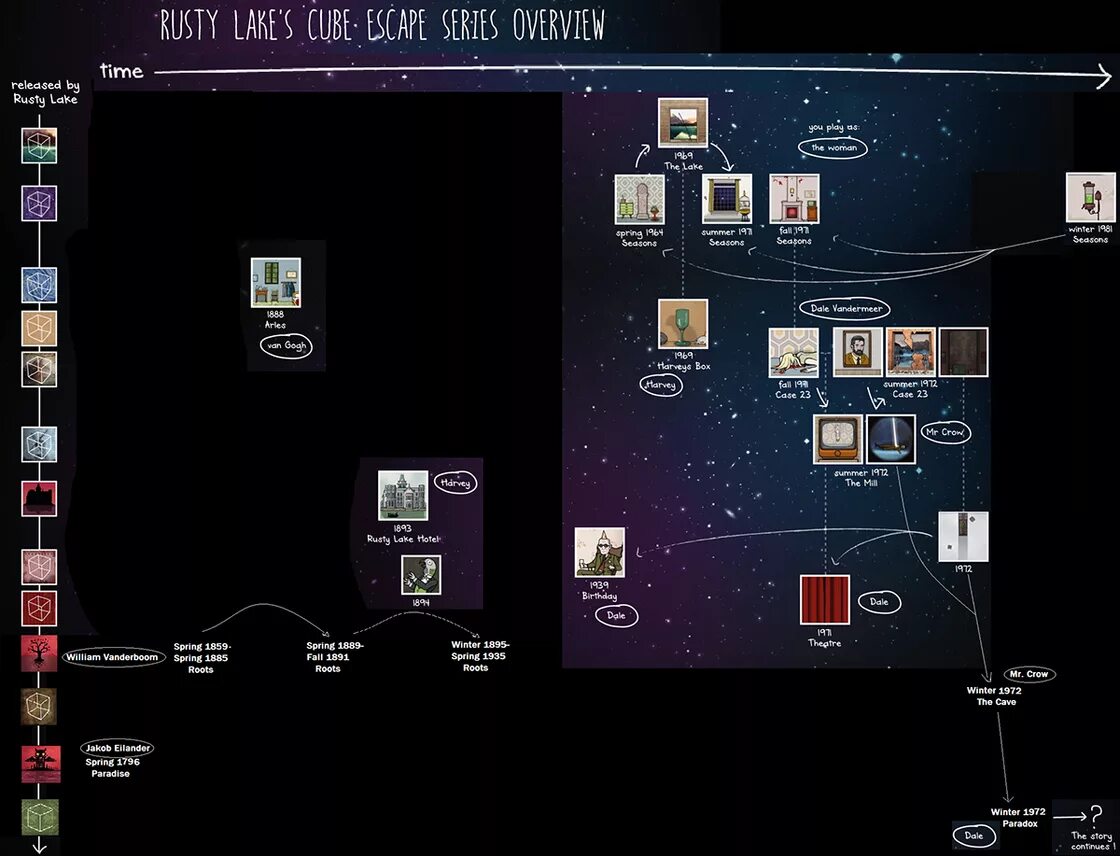Select the tan orange cube icon
This screenshot has height=856, width=1120.
tap(39, 329)
